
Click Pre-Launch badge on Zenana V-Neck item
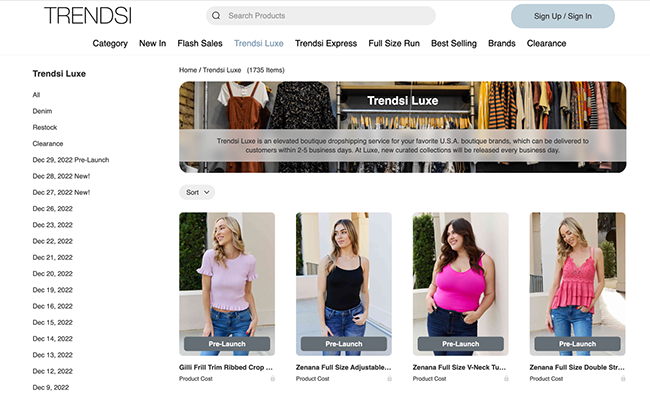(x=461, y=344)
